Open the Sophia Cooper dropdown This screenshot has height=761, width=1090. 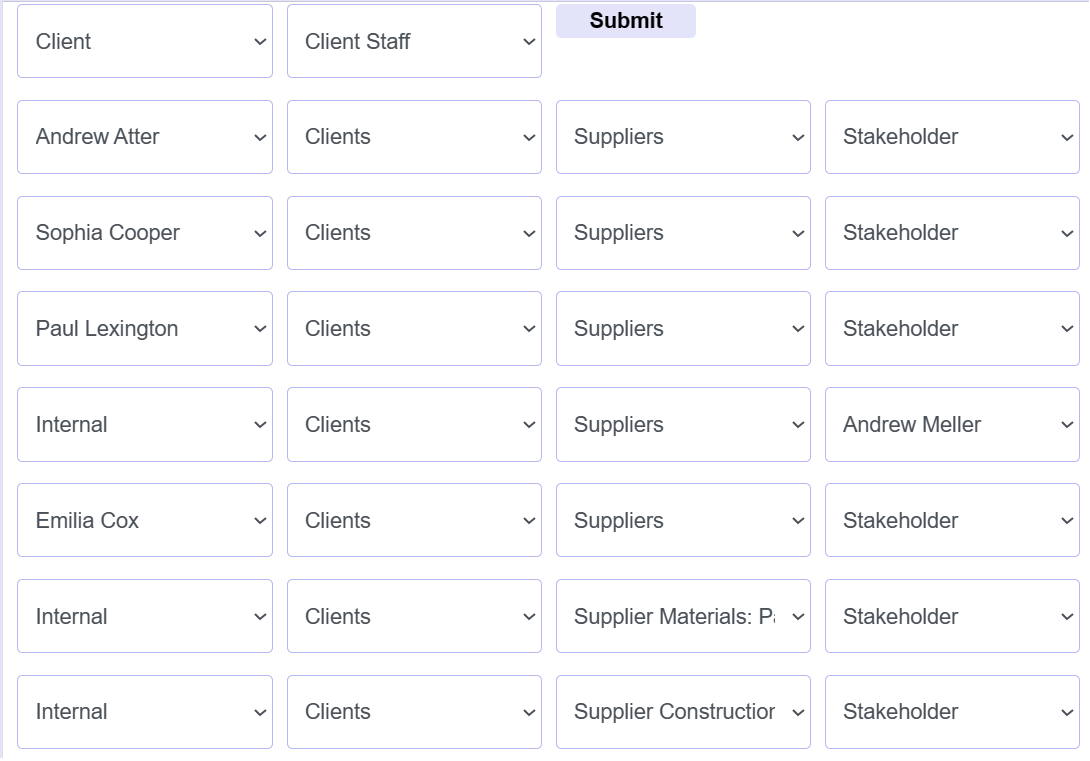click(144, 233)
